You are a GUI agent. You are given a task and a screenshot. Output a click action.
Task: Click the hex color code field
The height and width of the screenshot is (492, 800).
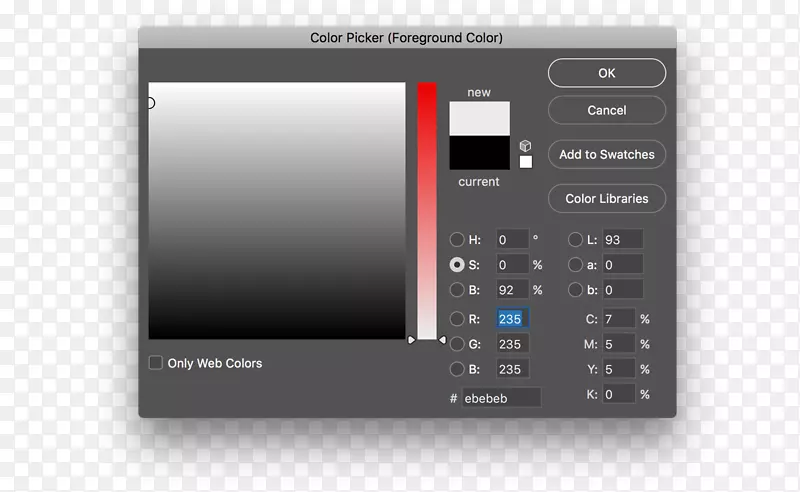pos(501,397)
